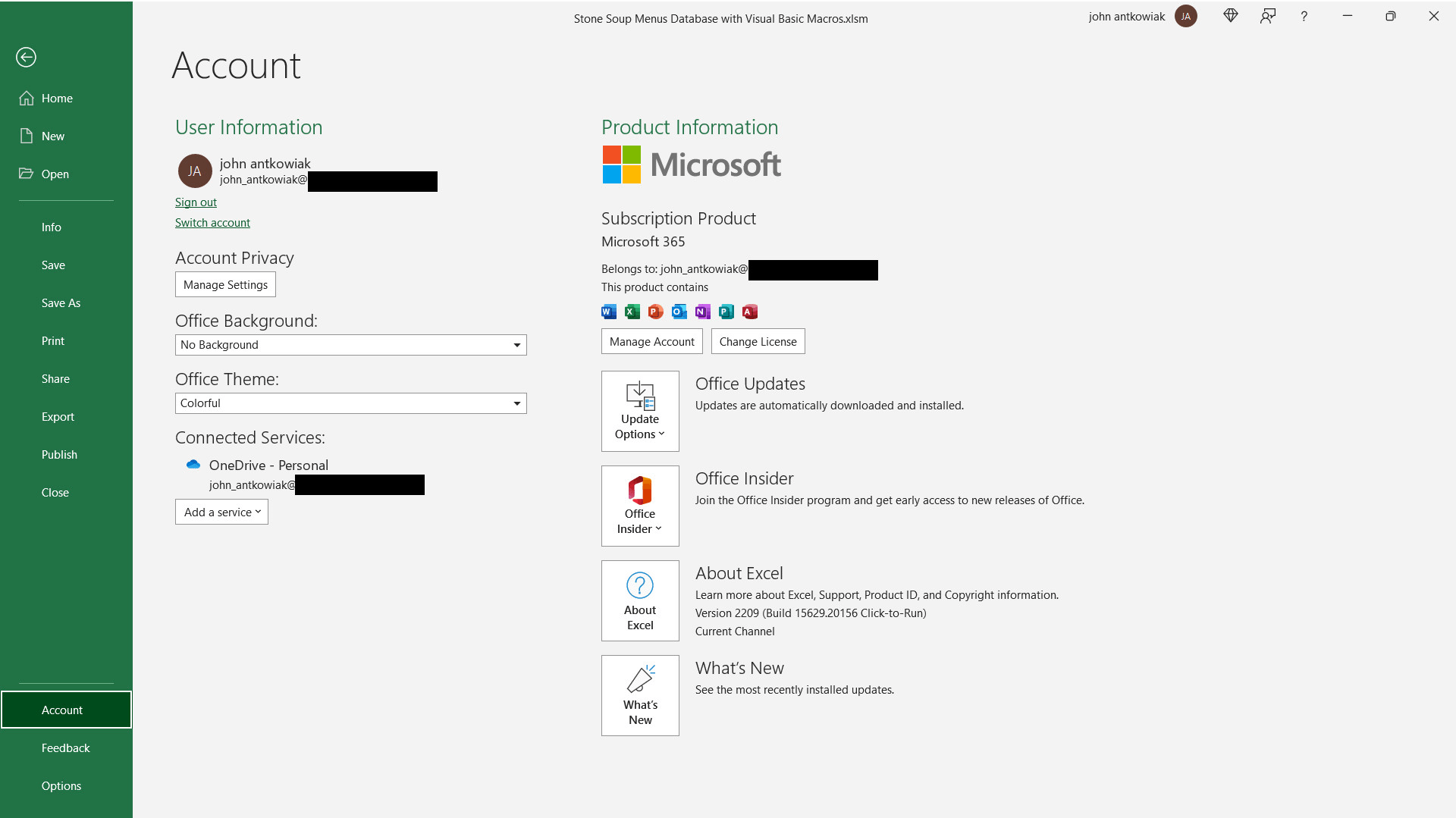Expand the Office Theme dropdown
The height and width of the screenshot is (818, 1456).
tap(350, 403)
